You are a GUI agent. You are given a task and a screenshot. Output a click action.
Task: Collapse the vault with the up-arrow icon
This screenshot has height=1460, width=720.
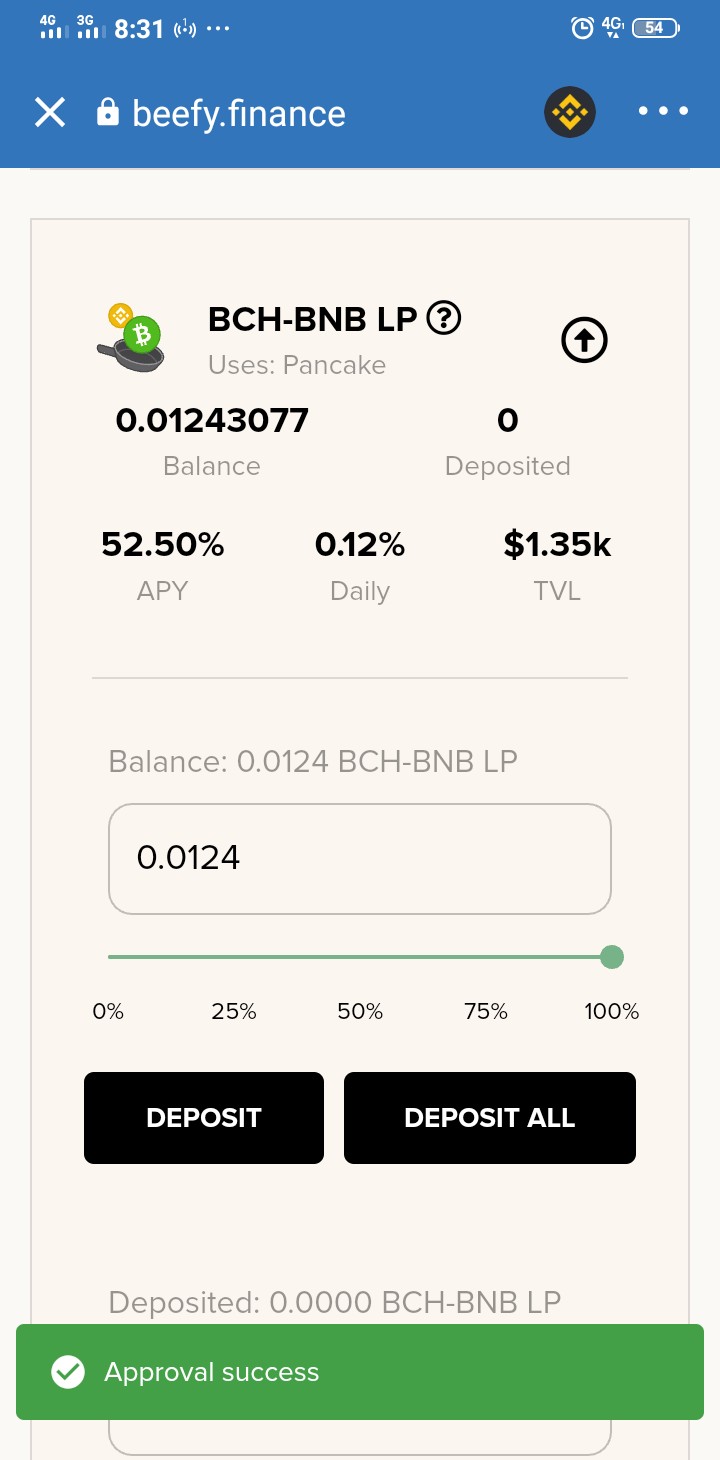point(585,342)
